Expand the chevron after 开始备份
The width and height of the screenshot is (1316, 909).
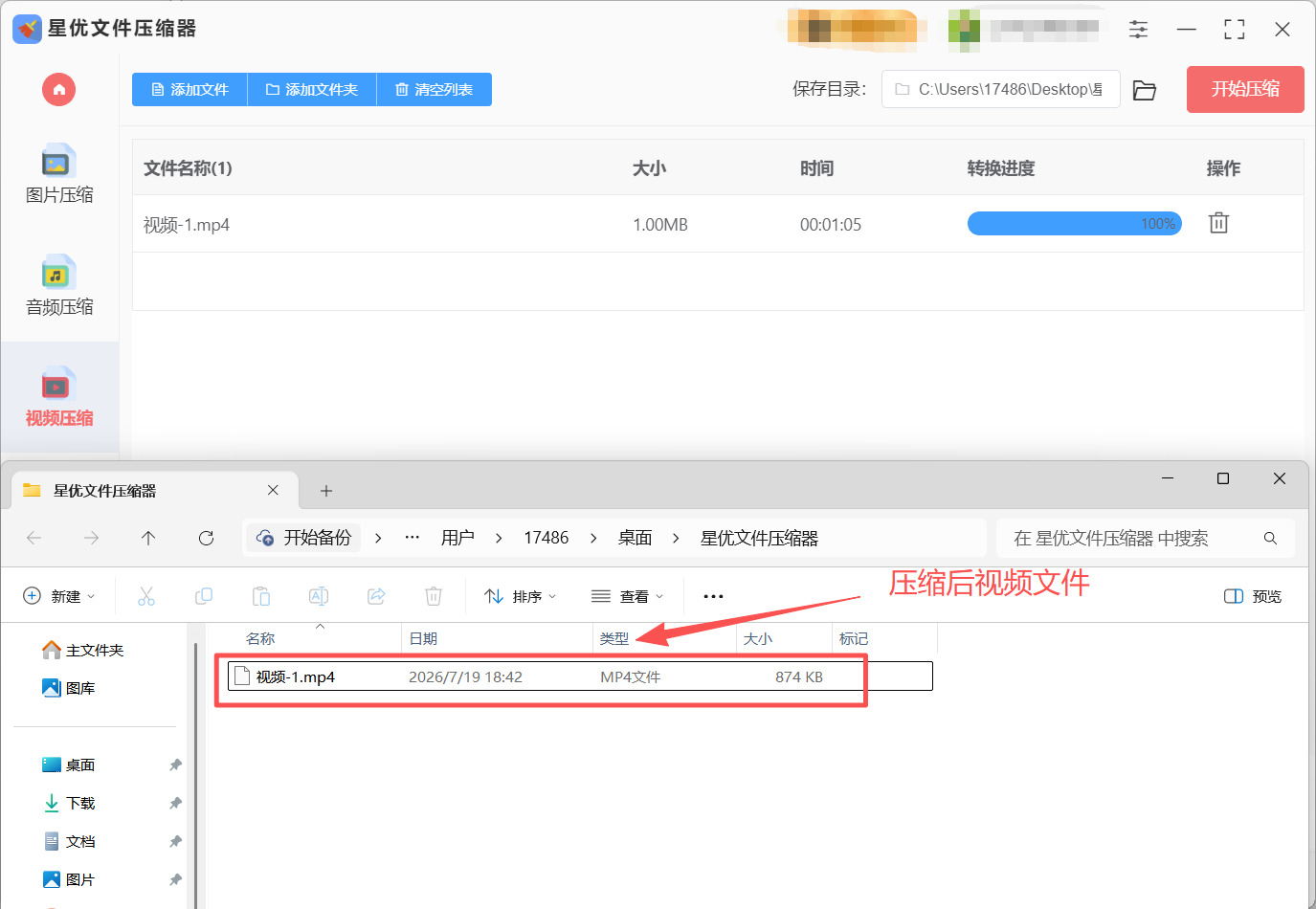378,539
